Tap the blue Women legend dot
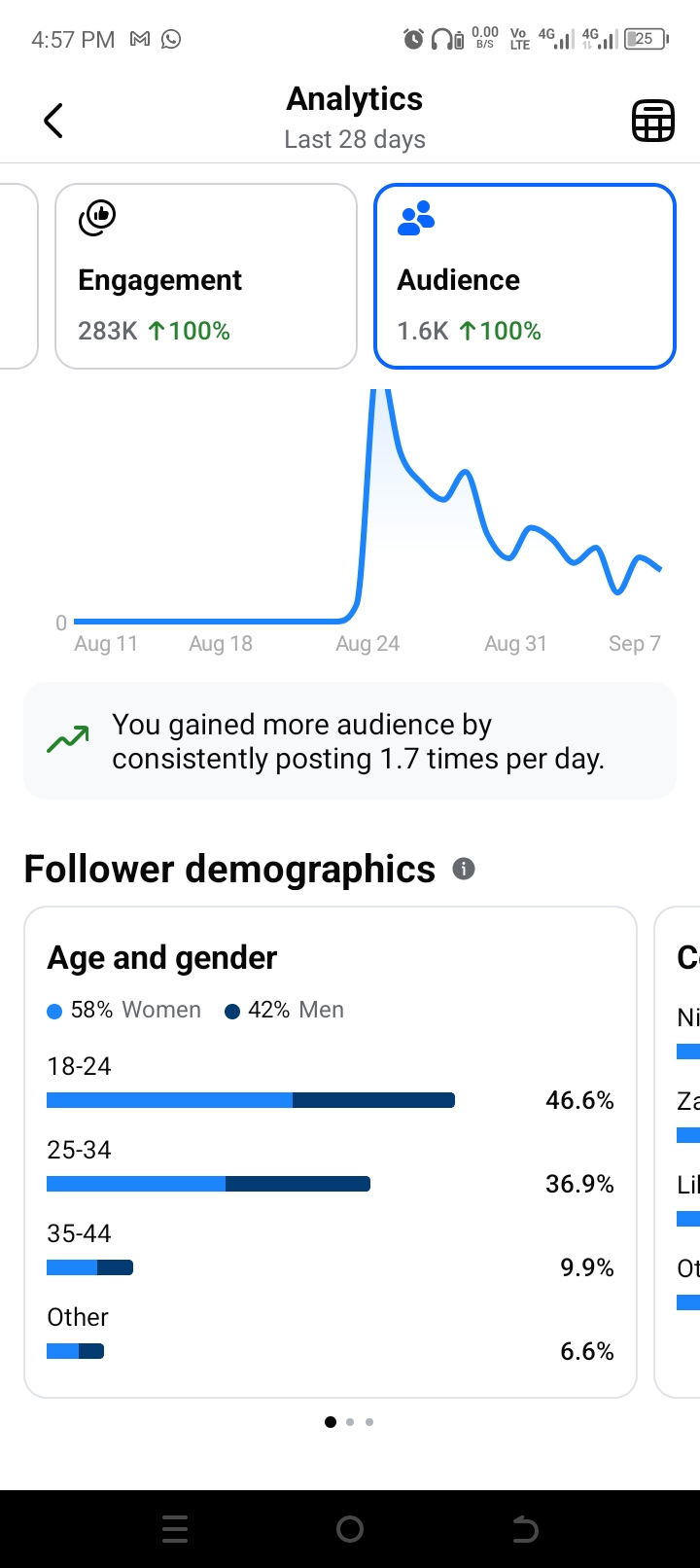Screen dimensions: 700x1568 tap(54, 1012)
